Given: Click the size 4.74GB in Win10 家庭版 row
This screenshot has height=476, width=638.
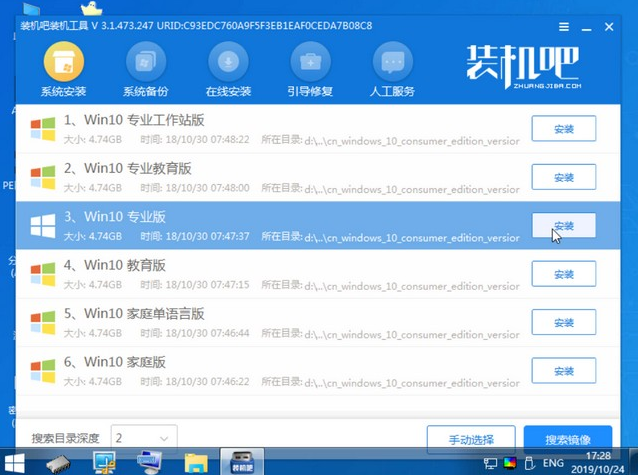Looking at the screenshot, I should click(105, 382).
